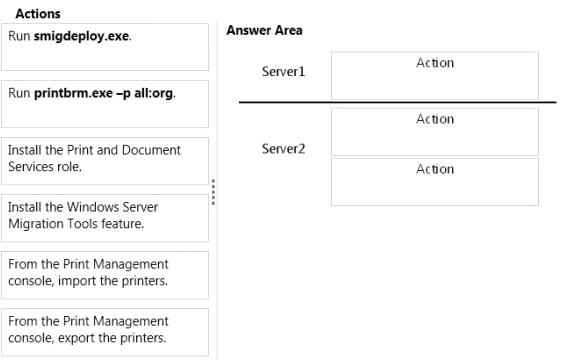
Task: Click the Server1 label
Action: pyautogui.click(x=283, y=71)
